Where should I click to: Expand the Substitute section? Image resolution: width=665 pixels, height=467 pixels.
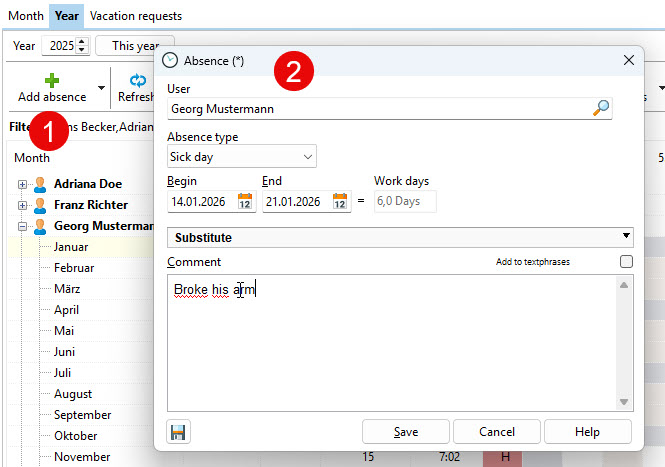tap(626, 237)
